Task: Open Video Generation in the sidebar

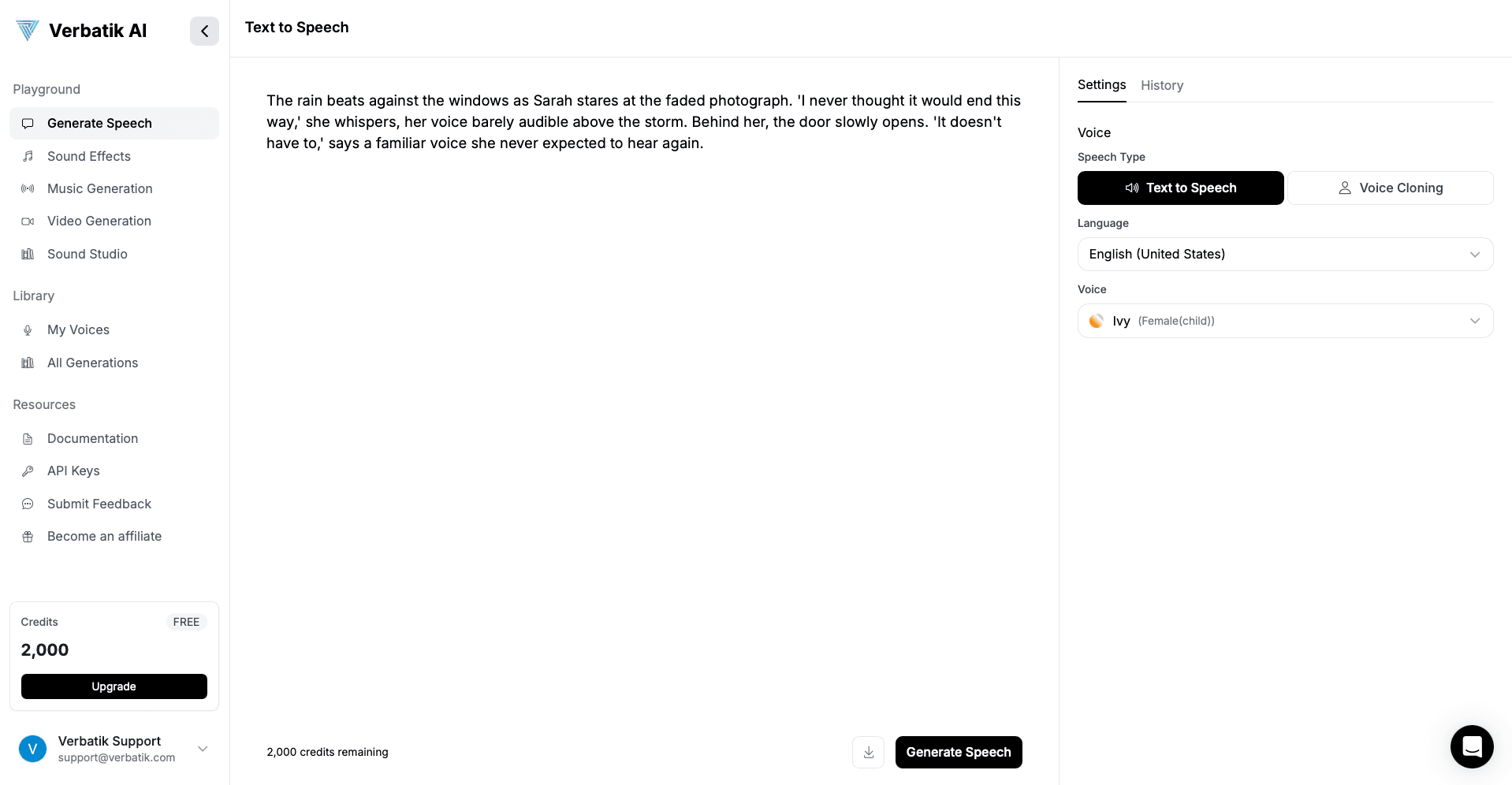Action: coord(99,221)
